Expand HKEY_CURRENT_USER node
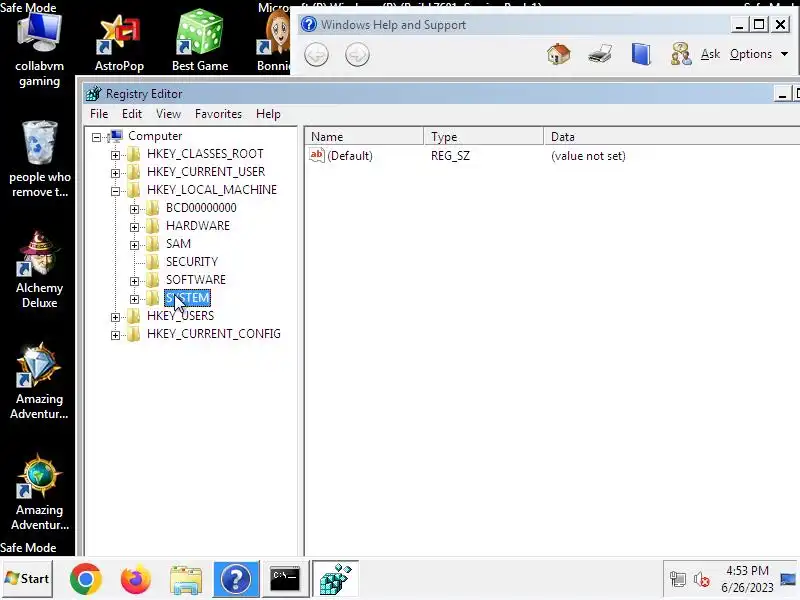The width and height of the screenshot is (800, 600). click(115, 173)
